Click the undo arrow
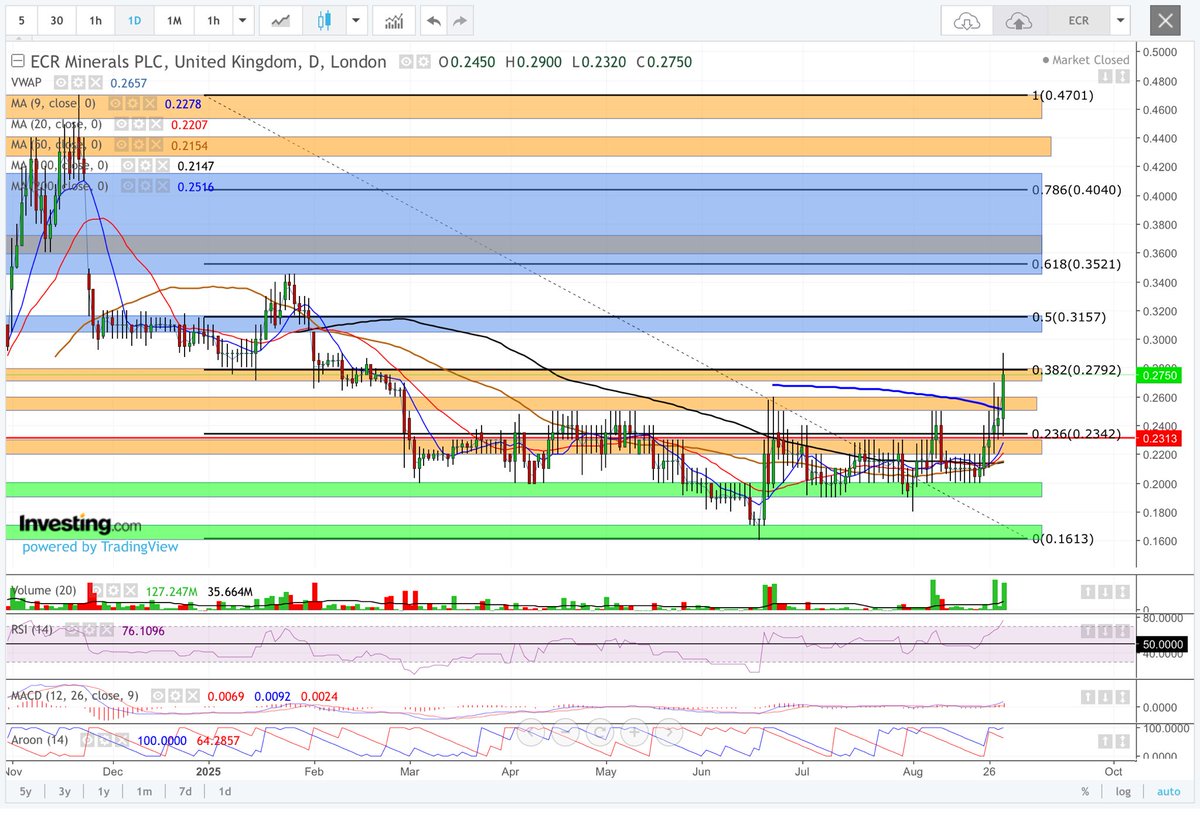 433,20
